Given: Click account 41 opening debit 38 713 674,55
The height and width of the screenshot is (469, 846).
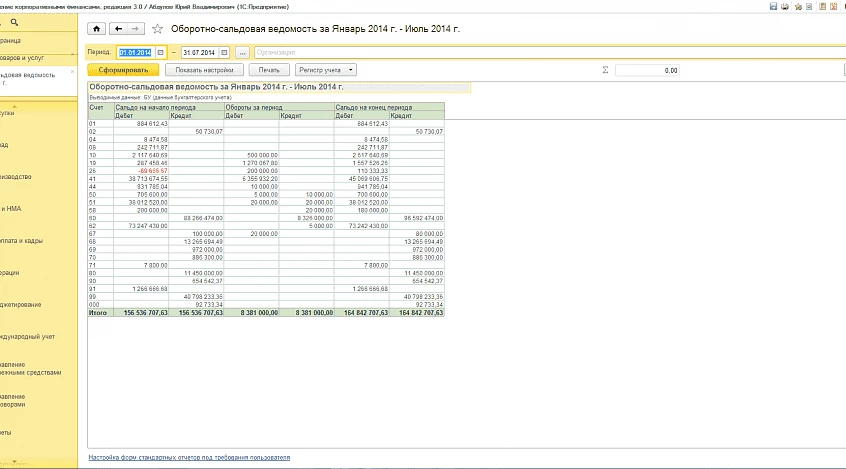Looking at the screenshot, I should coord(148,179).
